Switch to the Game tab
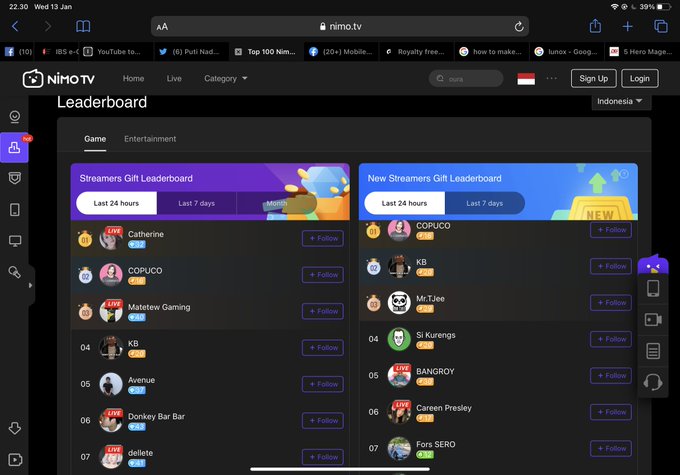 [95, 139]
